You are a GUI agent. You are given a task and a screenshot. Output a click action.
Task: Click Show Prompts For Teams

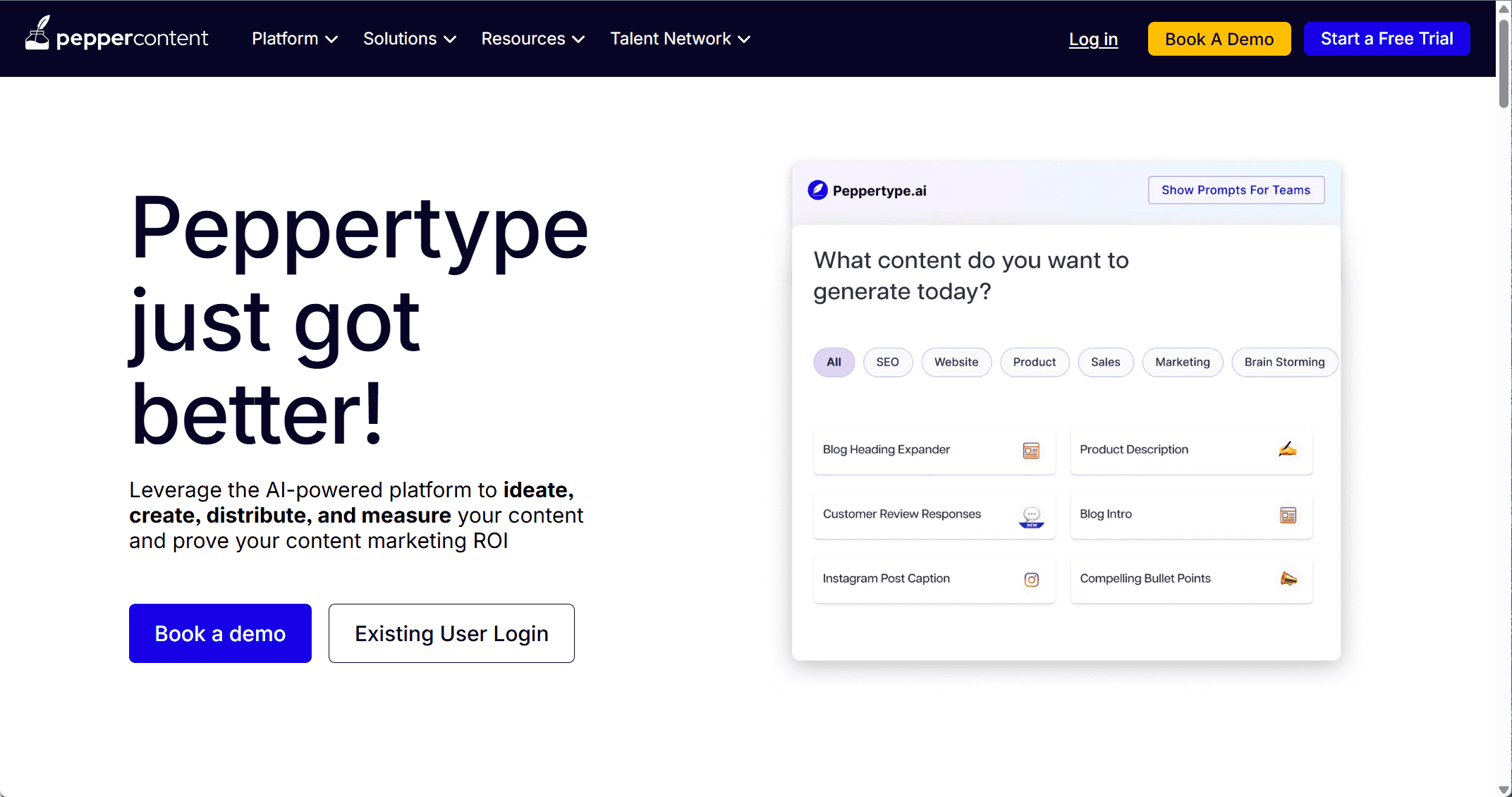[x=1236, y=190]
